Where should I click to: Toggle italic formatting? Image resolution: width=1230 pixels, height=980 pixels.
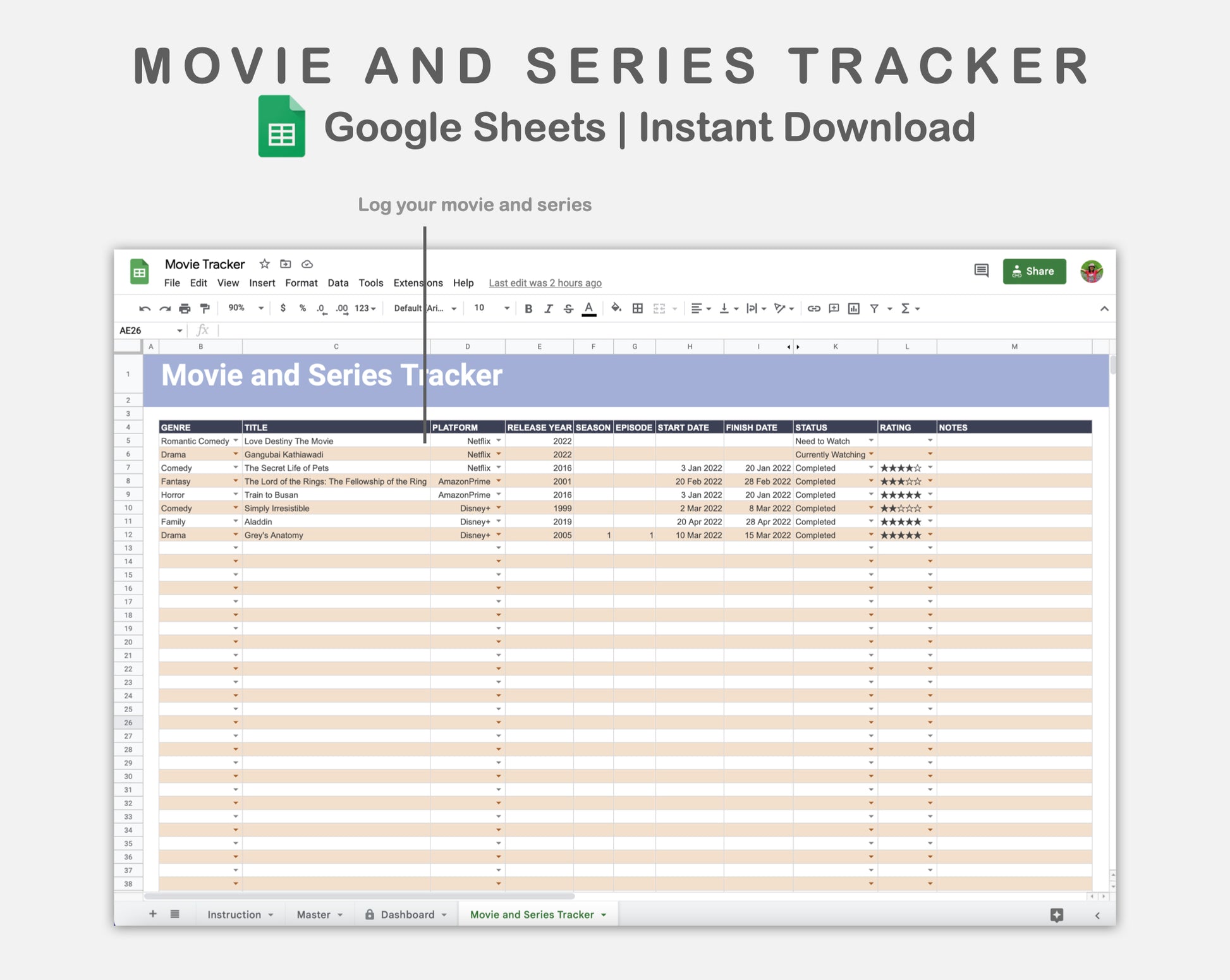click(x=548, y=308)
